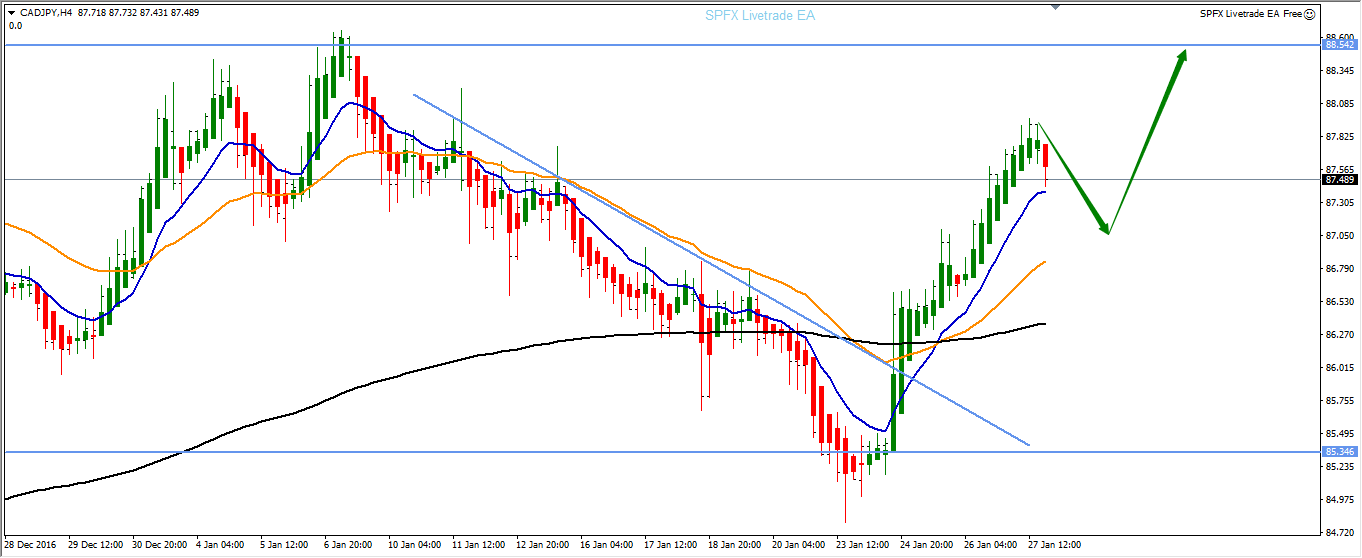Click the 12 Jan 20:00 time label
The width and height of the screenshot is (1362, 558).
pyautogui.click(x=543, y=545)
